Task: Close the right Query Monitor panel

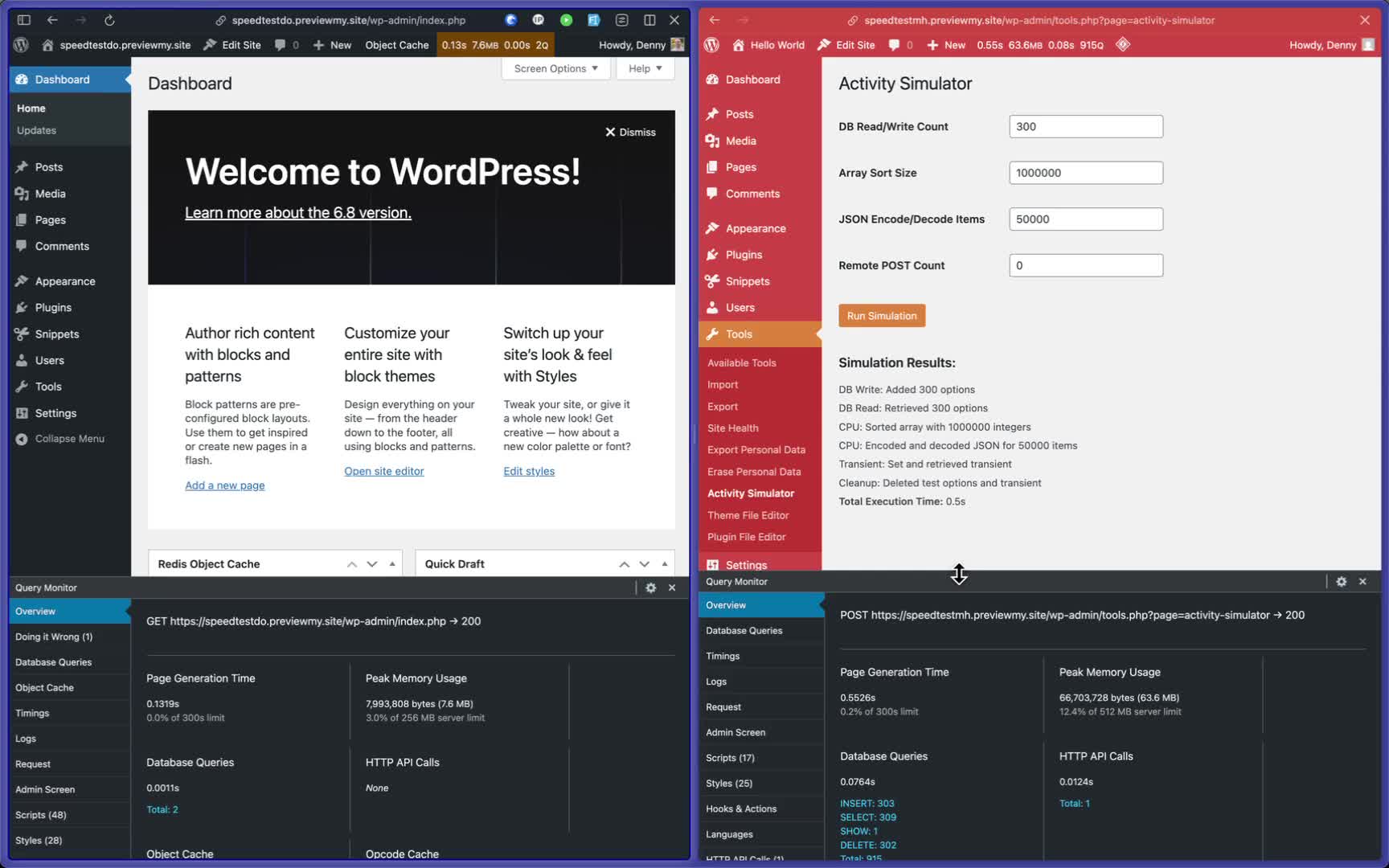Action: 1362,581
